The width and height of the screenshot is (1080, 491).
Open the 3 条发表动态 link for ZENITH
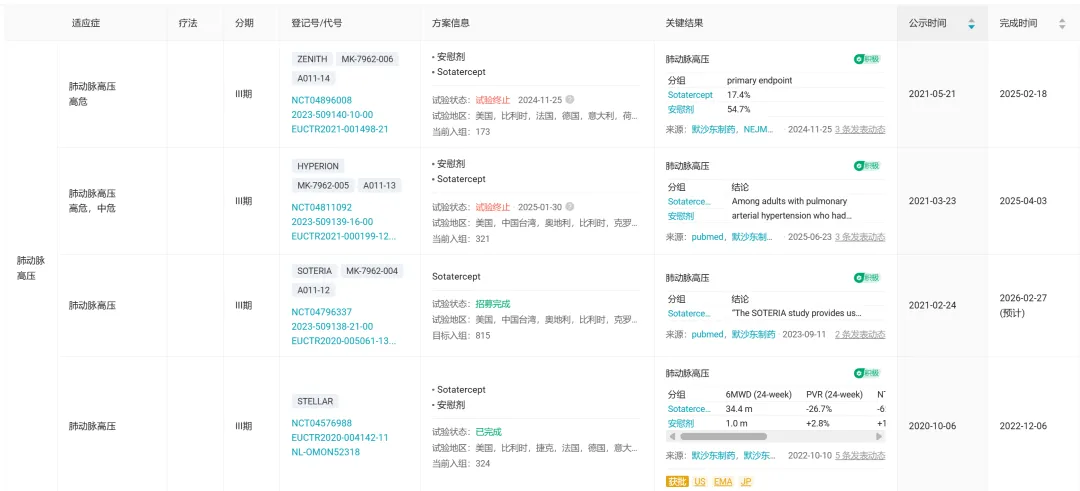[x=860, y=130]
